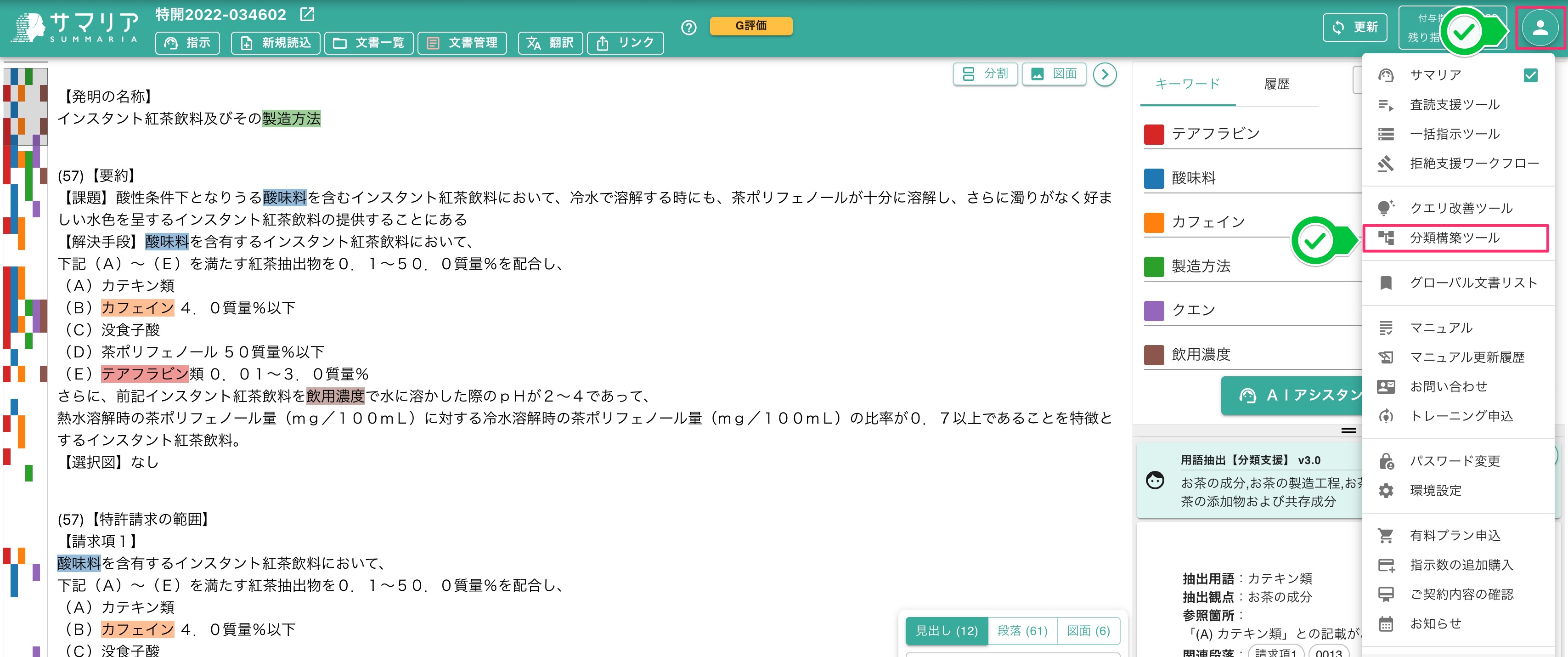Click the G評価 yellow button
This screenshot has width=1568, height=657.
point(751,26)
